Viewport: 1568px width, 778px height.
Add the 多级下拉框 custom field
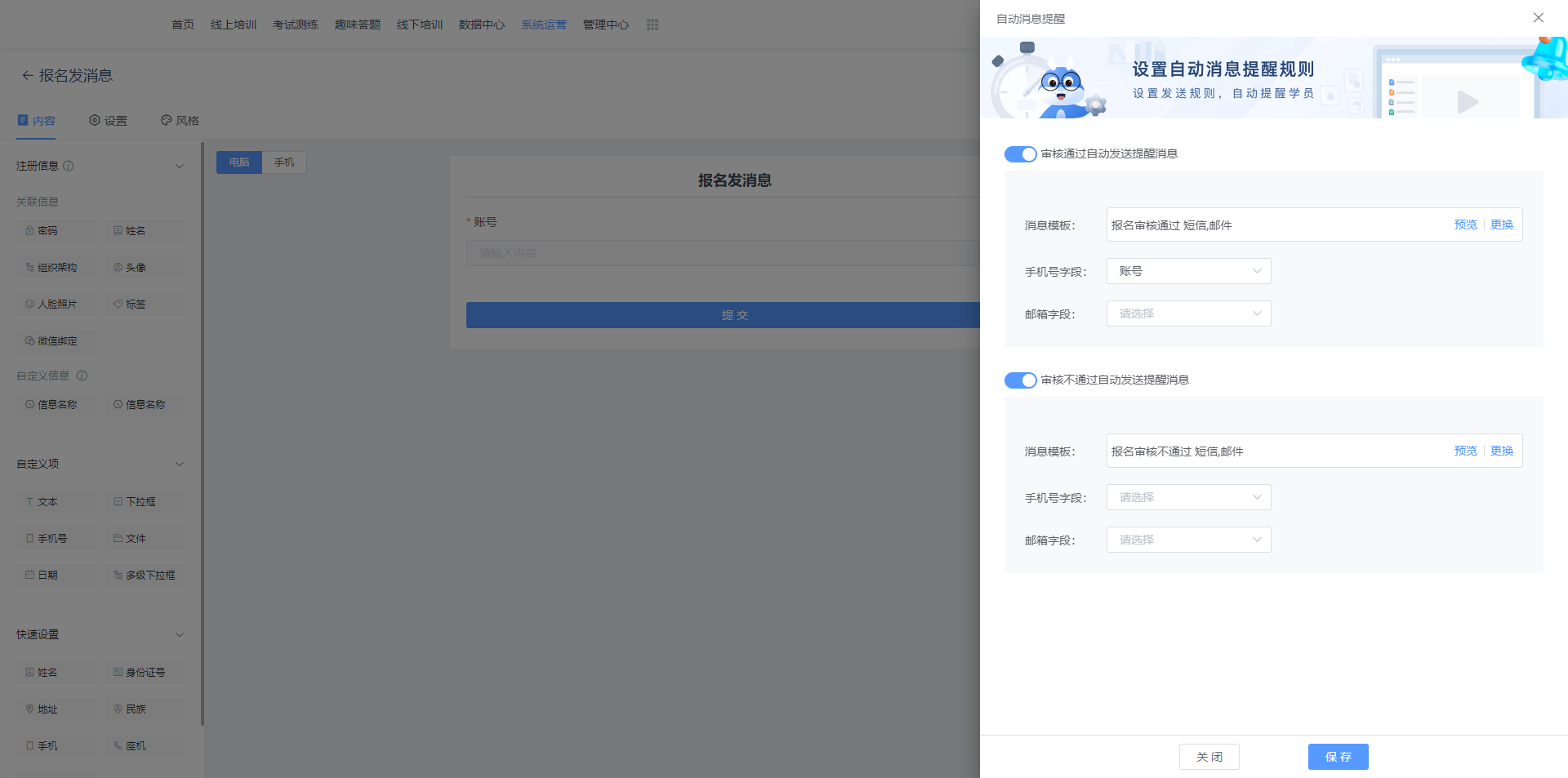144,576
